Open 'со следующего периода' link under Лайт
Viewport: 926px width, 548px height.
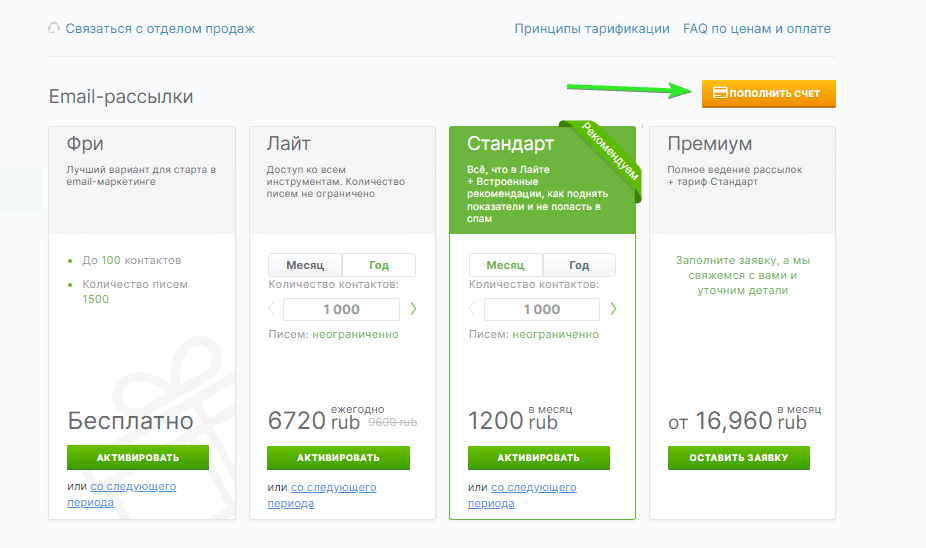[x=322, y=495]
